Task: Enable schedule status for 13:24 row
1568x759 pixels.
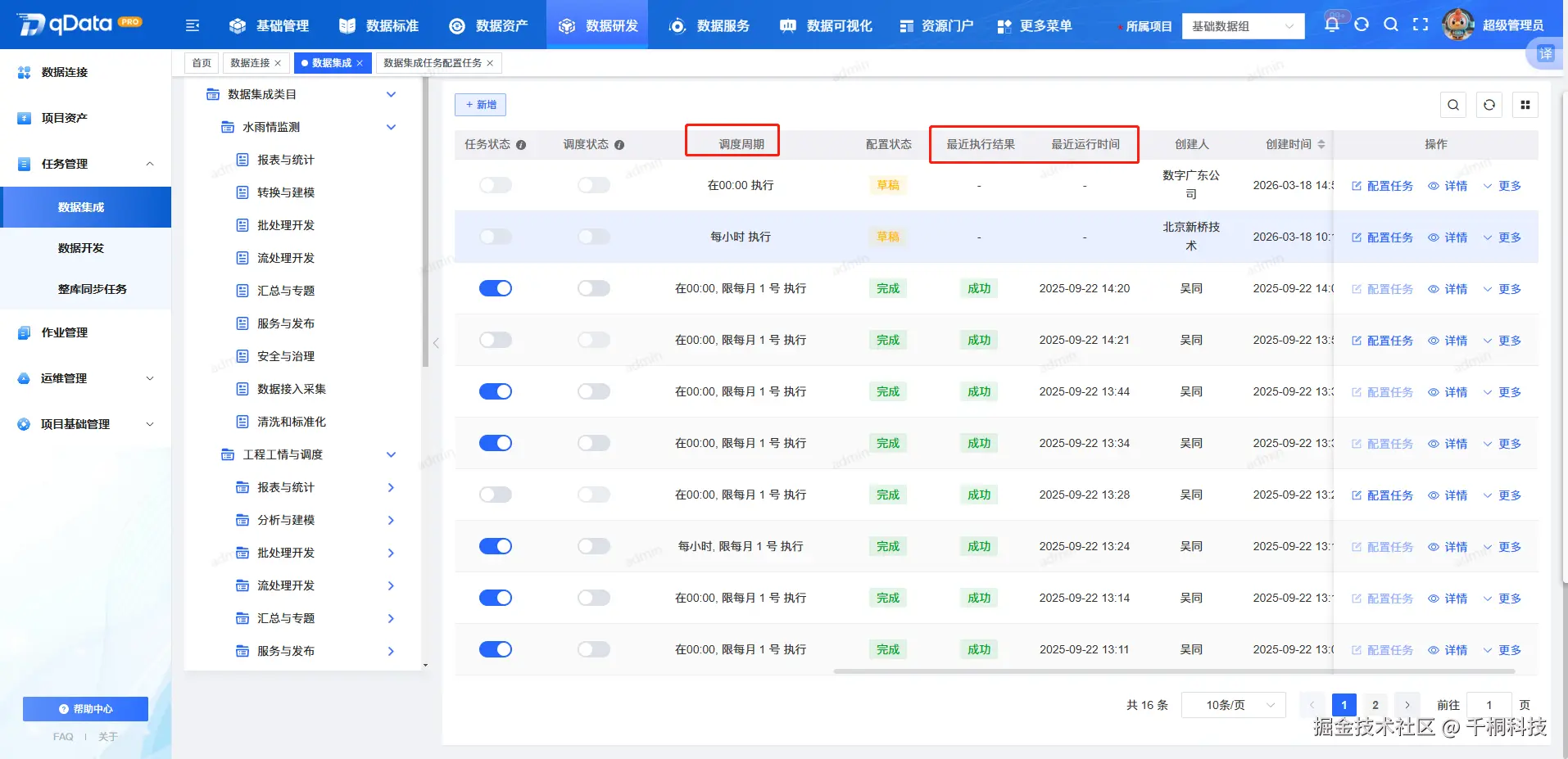Action: coord(594,546)
